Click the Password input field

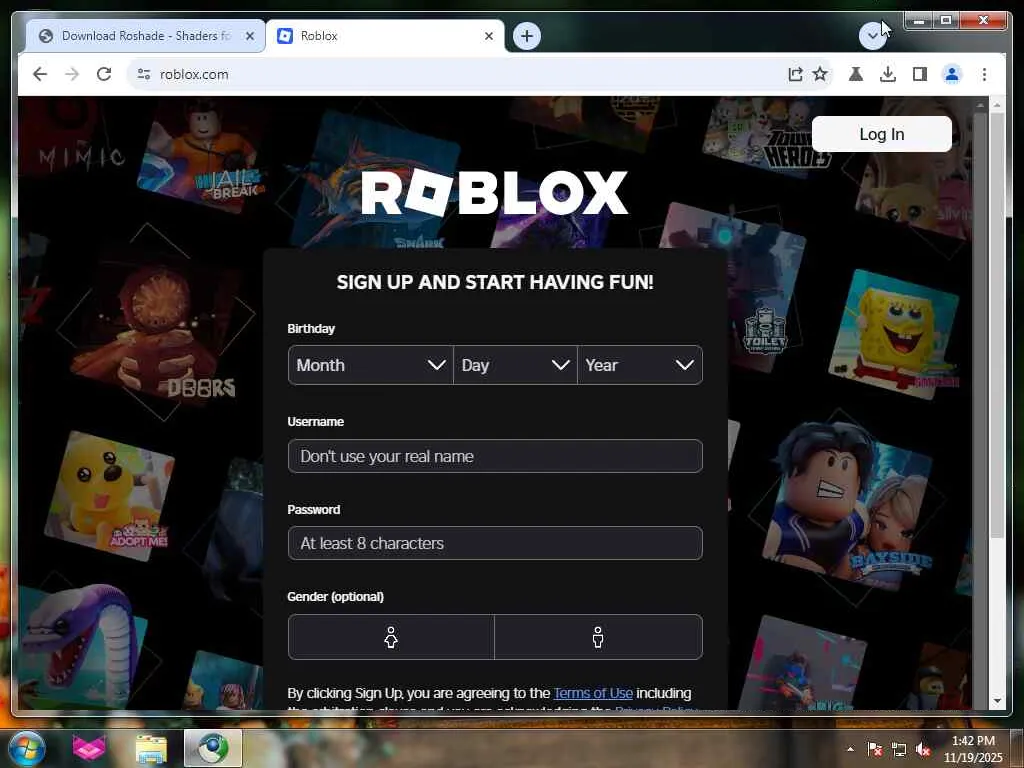click(495, 543)
